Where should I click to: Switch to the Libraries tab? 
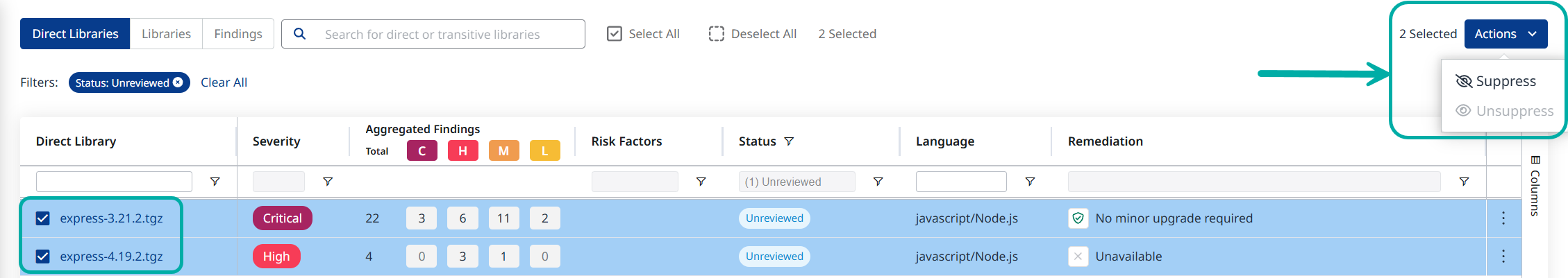[166, 34]
